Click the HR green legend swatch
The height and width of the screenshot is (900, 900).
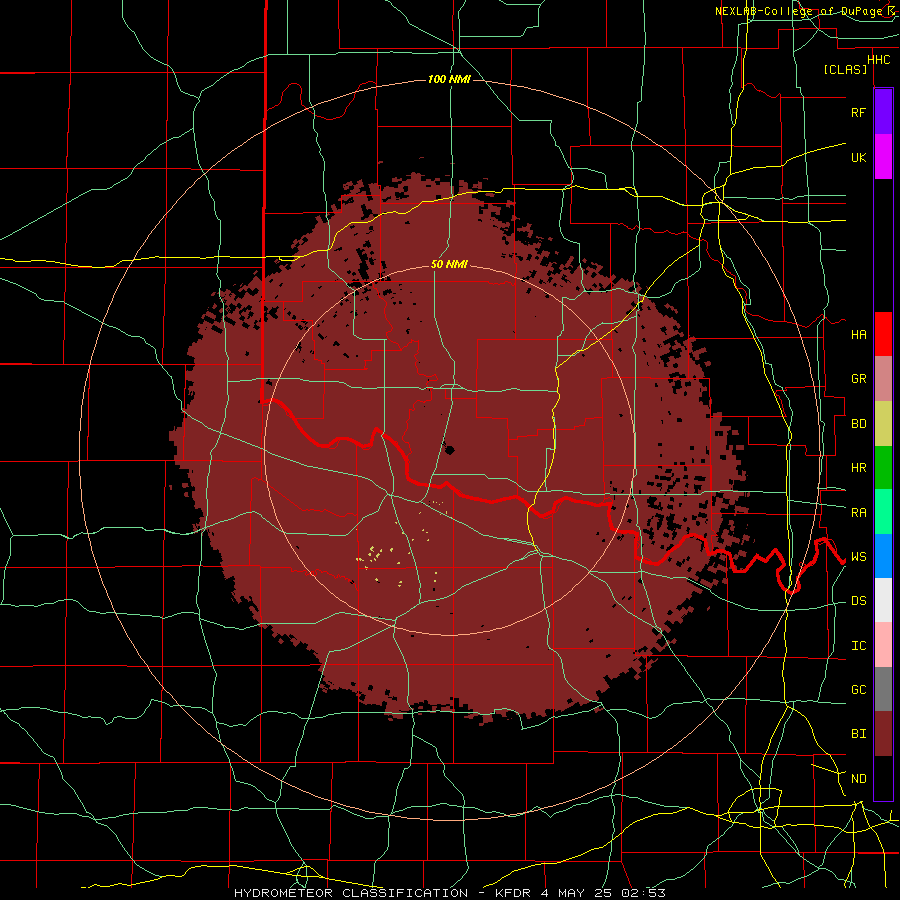click(883, 467)
